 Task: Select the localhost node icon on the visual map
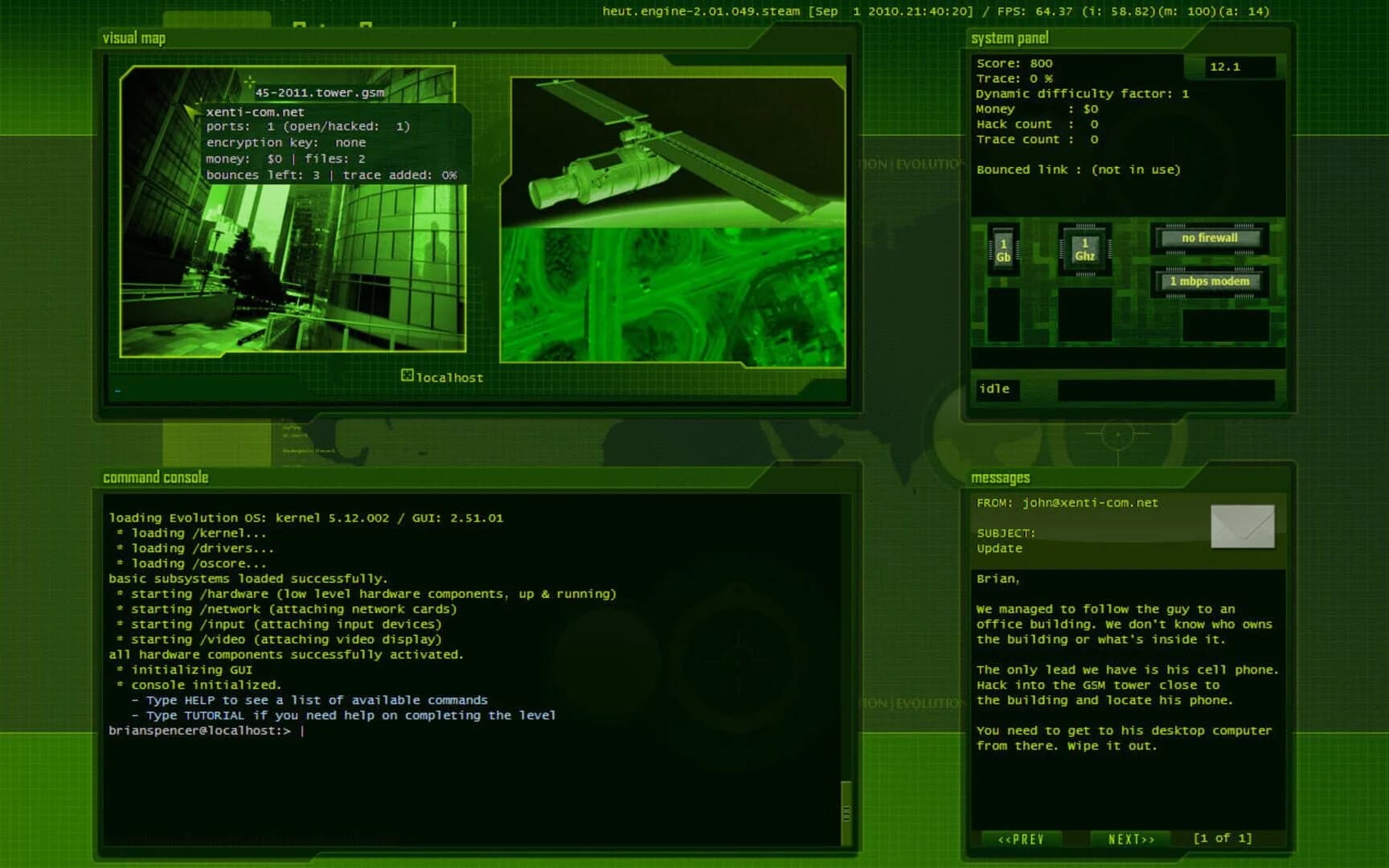pyautogui.click(x=408, y=375)
